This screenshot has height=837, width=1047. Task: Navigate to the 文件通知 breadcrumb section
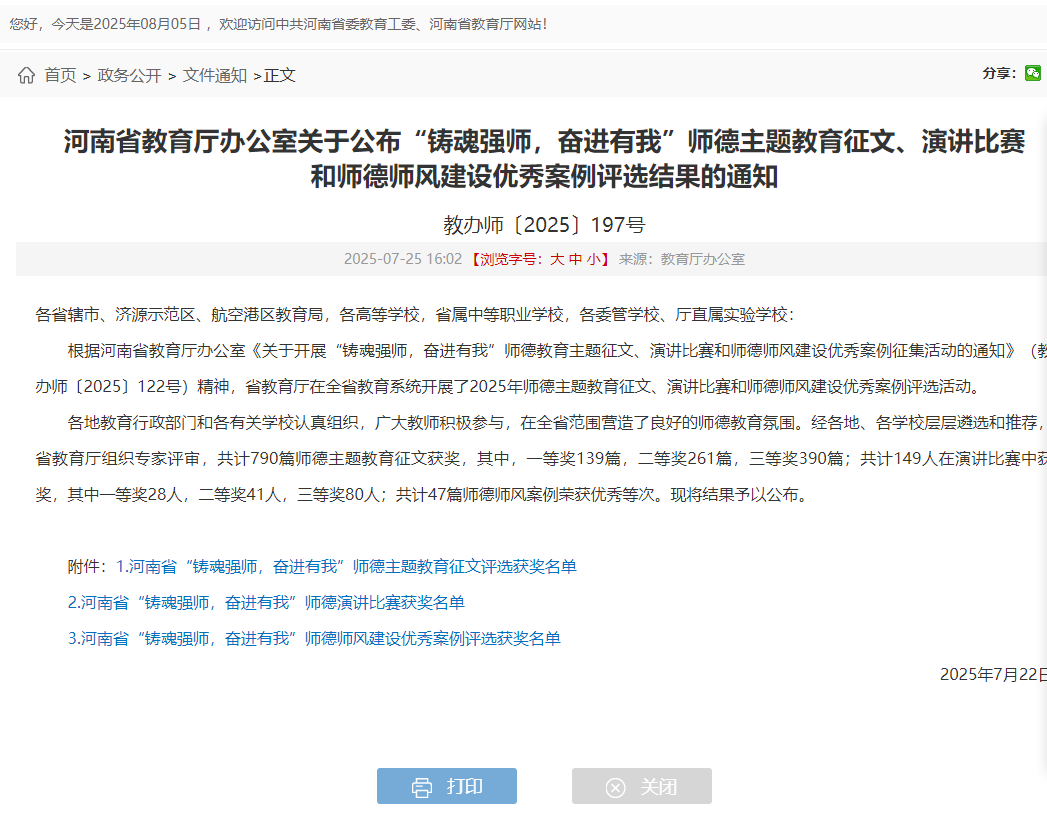[214, 75]
